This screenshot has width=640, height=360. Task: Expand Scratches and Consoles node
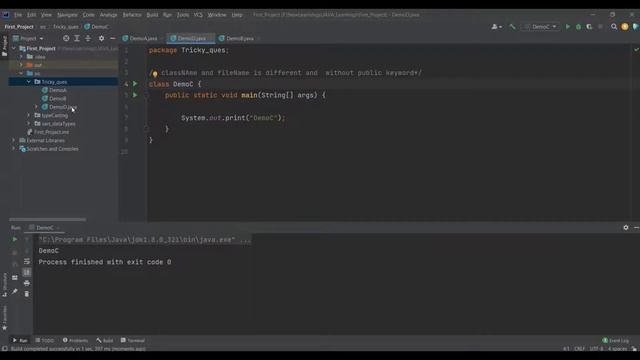coord(14,149)
